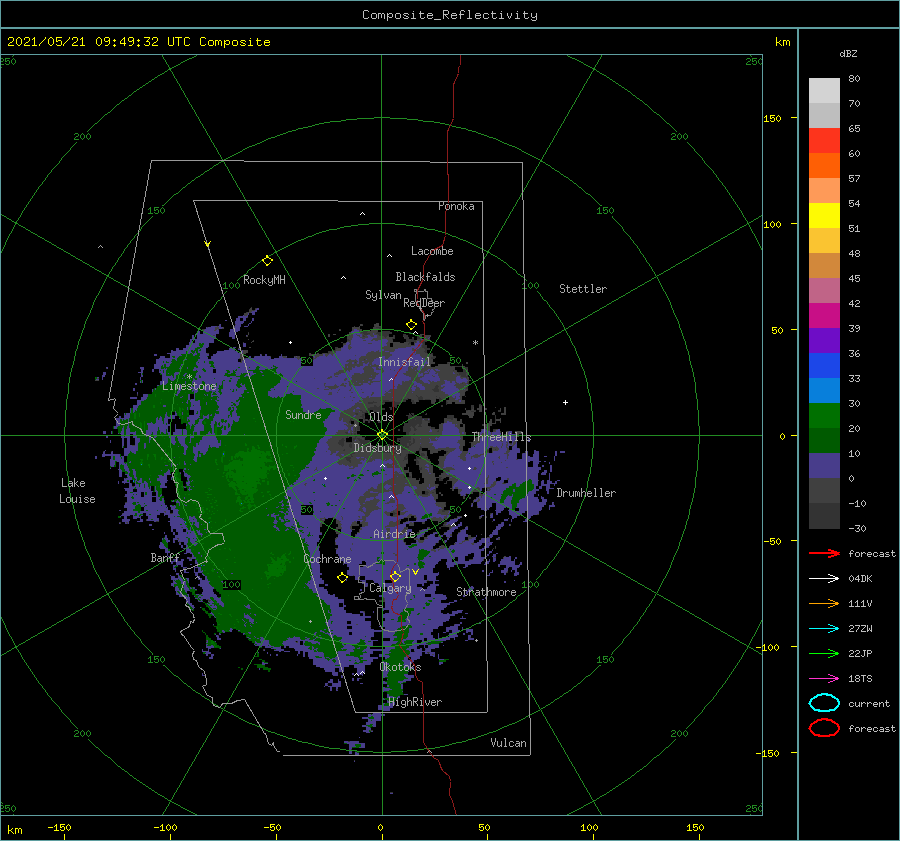The height and width of the screenshot is (841, 900).
Task: Click the Stettler city label
Action: pos(583,289)
